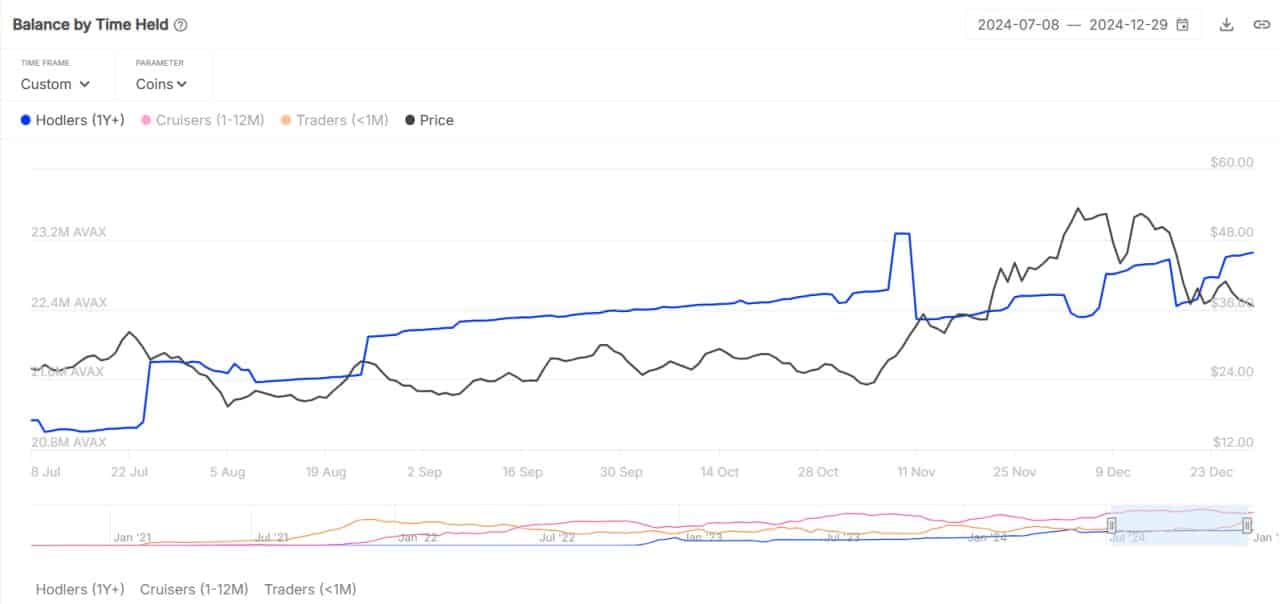
Task: Click the start date 2024-07-08 field
Action: point(1018,25)
